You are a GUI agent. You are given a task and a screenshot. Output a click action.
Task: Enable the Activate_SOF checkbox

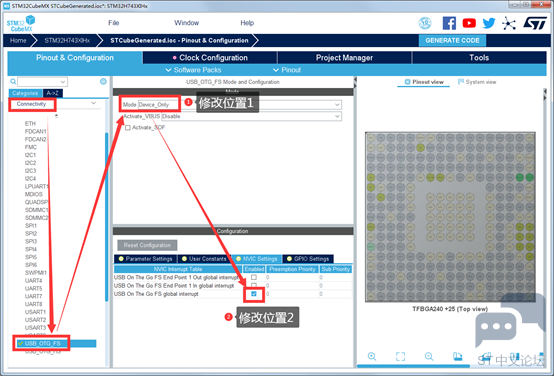click(x=128, y=128)
